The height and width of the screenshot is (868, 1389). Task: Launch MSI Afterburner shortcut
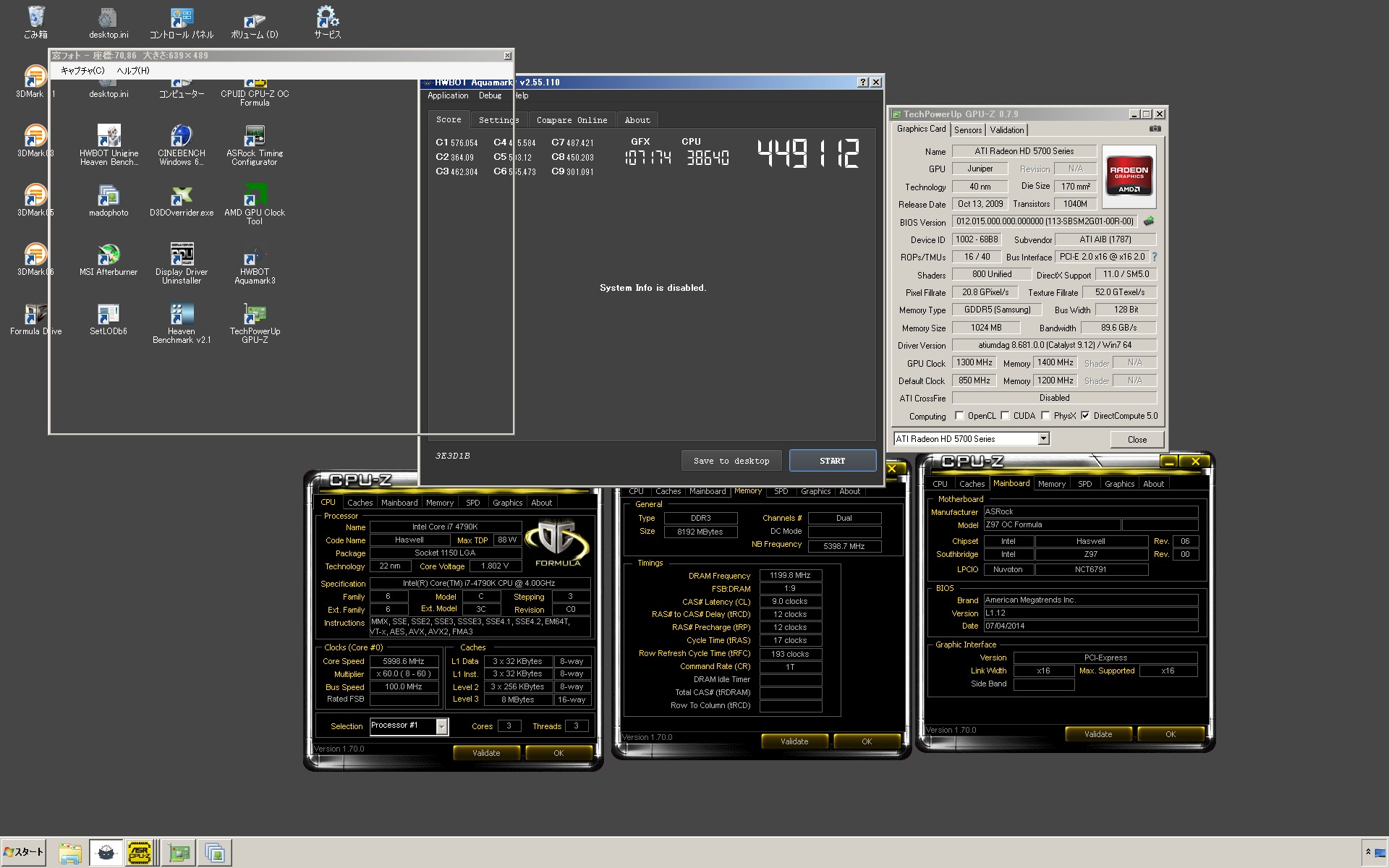pyautogui.click(x=109, y=260)
